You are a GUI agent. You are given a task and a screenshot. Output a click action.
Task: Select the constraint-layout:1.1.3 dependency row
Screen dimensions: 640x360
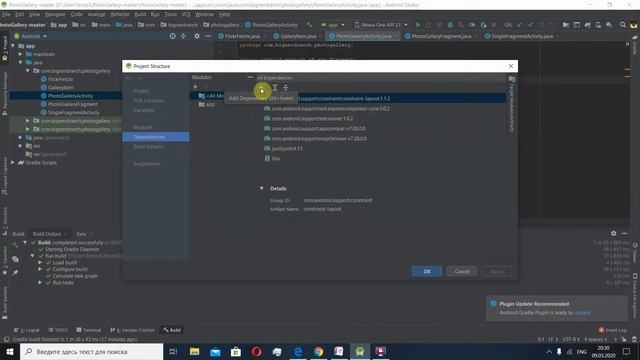pos(382,98)
